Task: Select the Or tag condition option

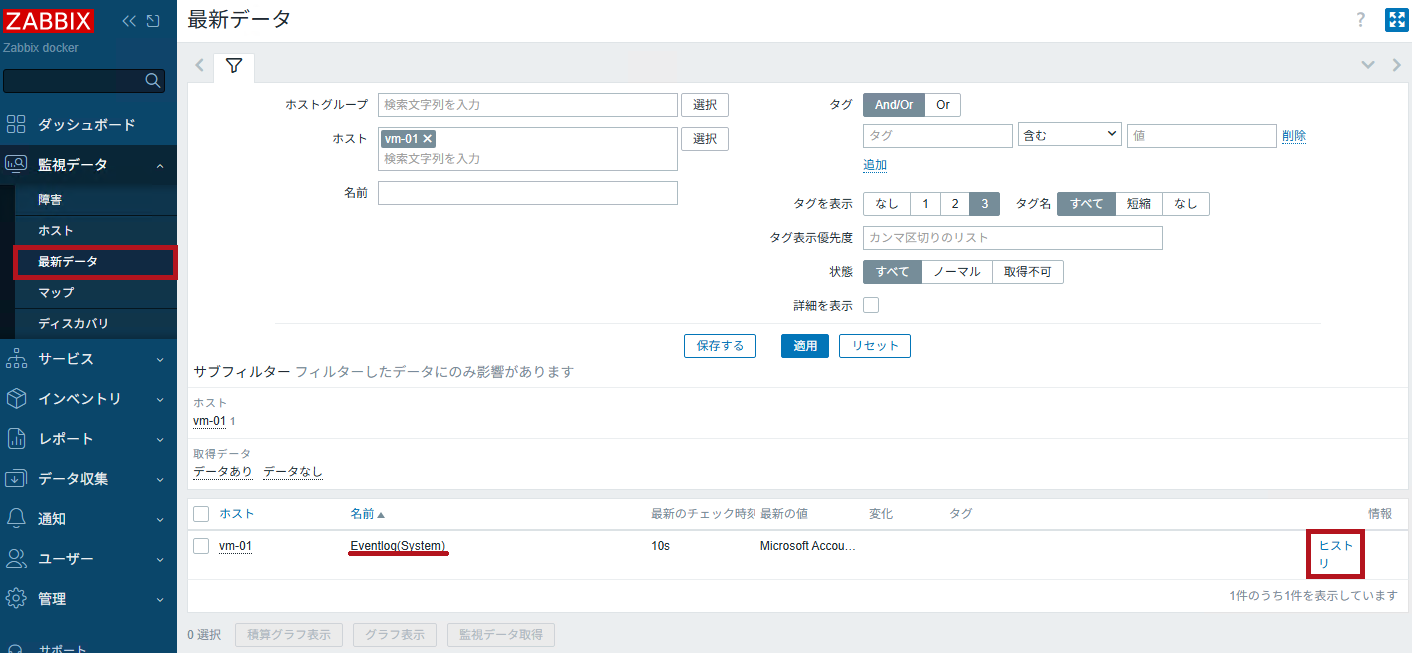Action: tap(942, 105)
